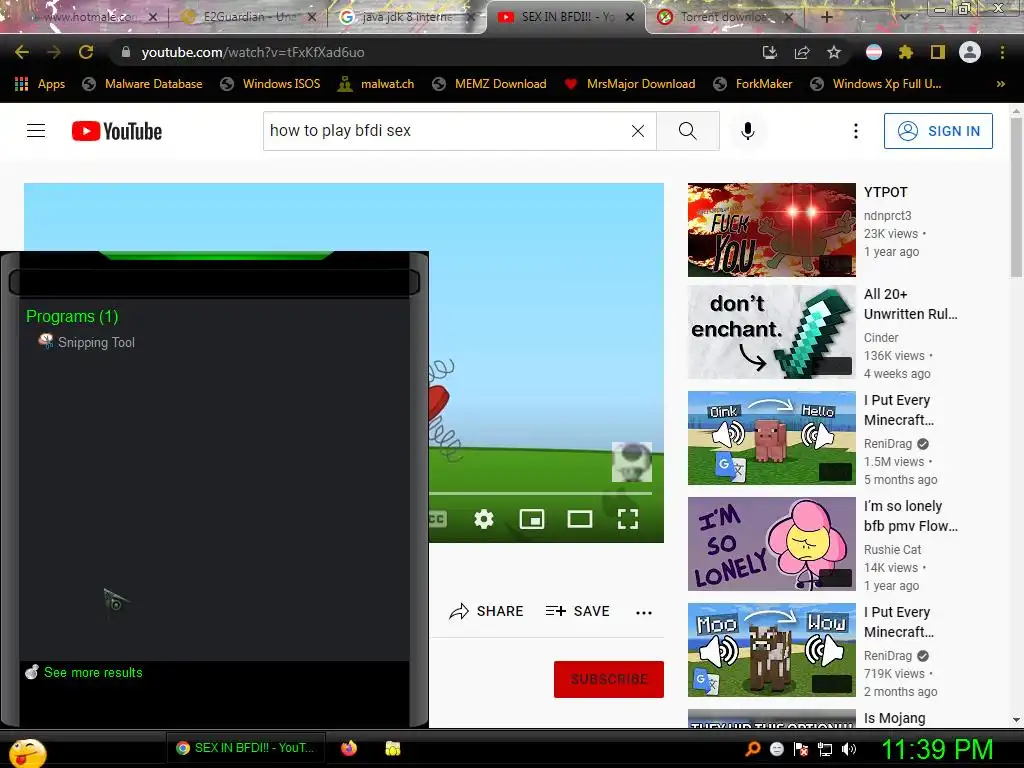The width and height of the screenshot is (1024, 768).
Task: Click the volume speaker tray icon
Action: pyautogui.click(x=849, y=749)
